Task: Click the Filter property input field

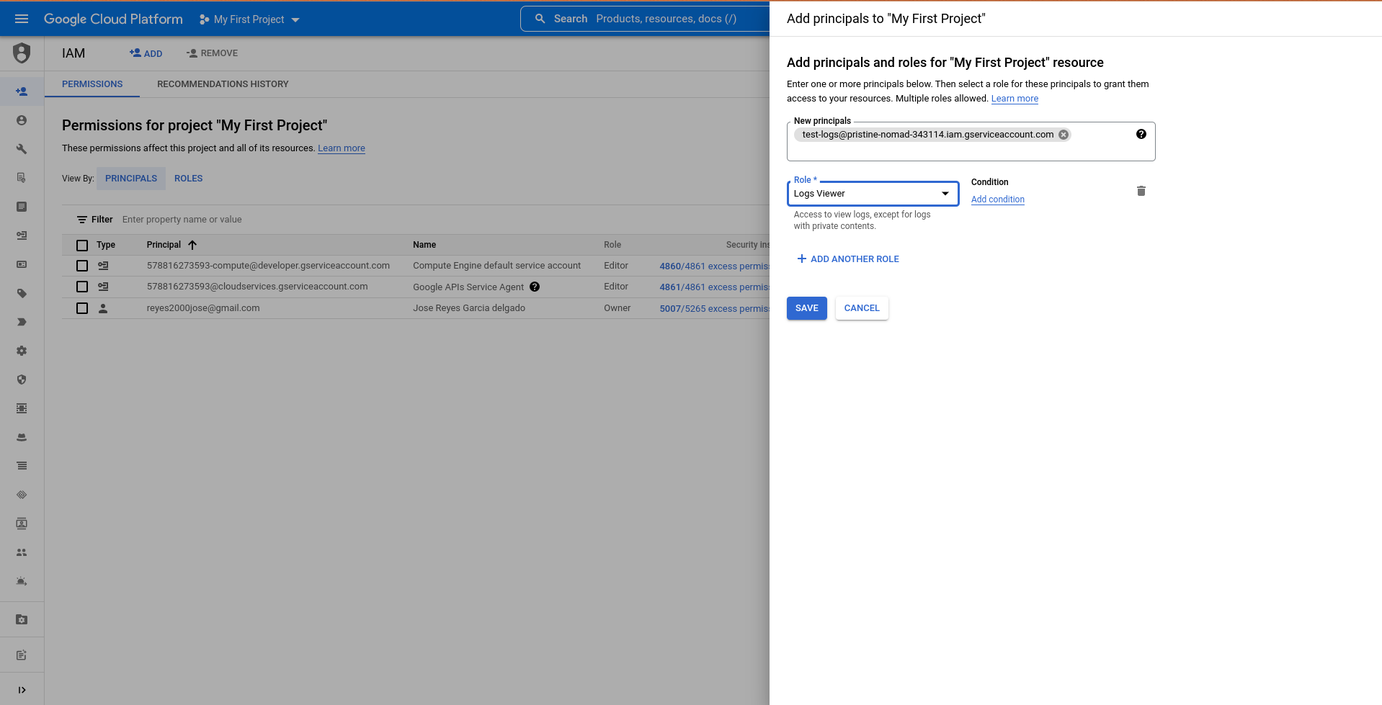Action: [x=300, y=219]
